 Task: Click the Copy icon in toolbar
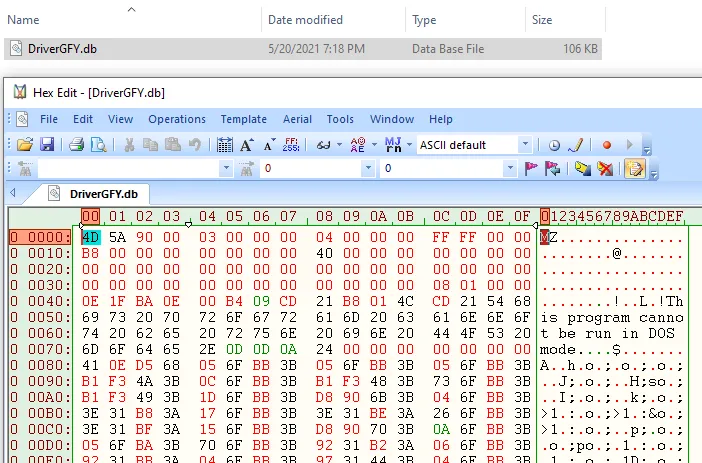click(150, 145)
